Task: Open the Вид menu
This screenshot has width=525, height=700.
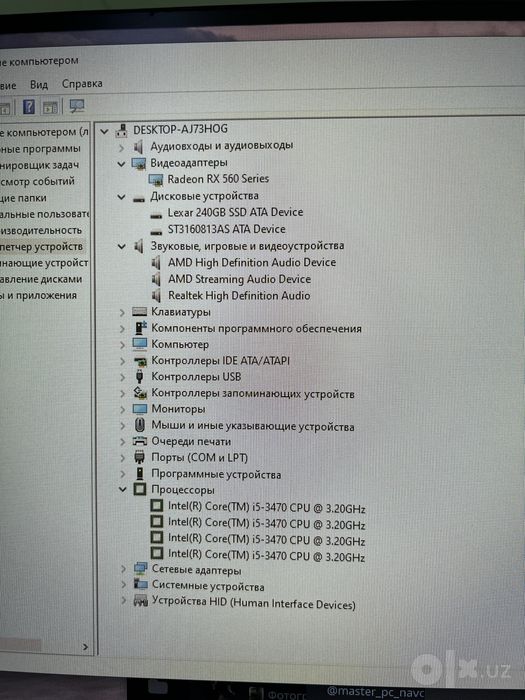Action: pyautogui.click(x=39, y=84)
